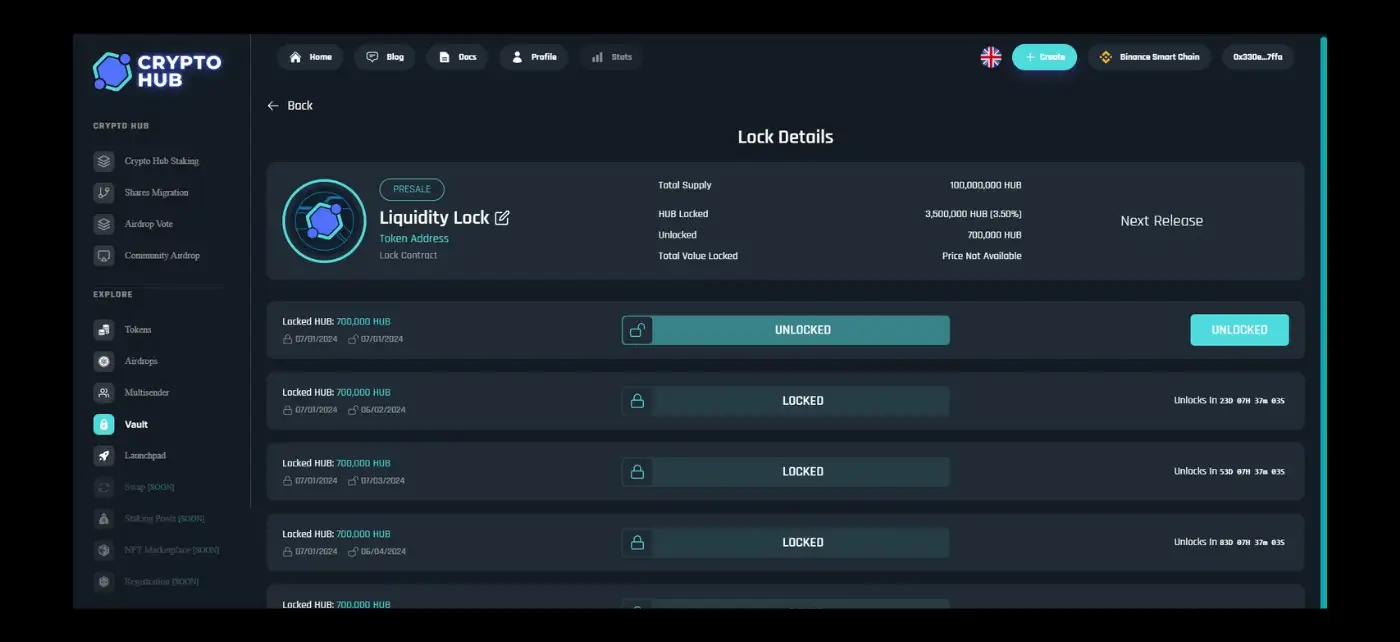
Task: Open the wallet address 0x330e menu
Action: tap(1257, 57)
